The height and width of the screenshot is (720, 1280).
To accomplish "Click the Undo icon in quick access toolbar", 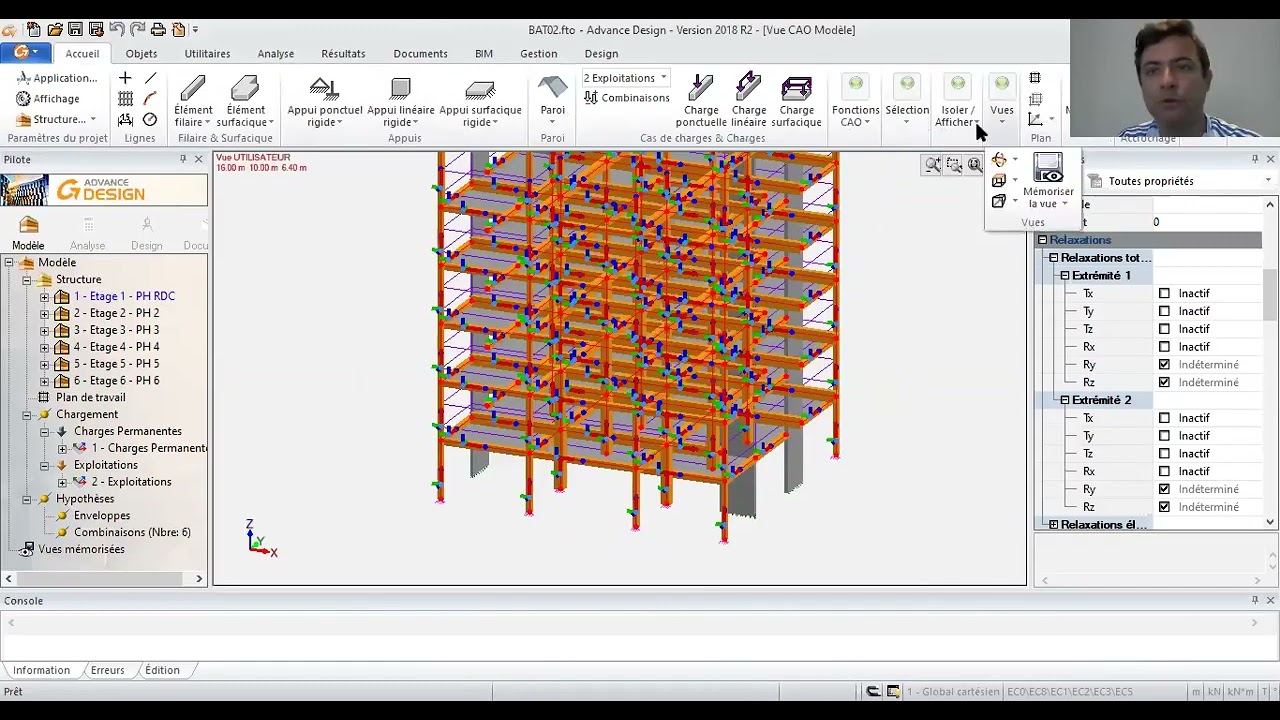I will coord(116,29).
